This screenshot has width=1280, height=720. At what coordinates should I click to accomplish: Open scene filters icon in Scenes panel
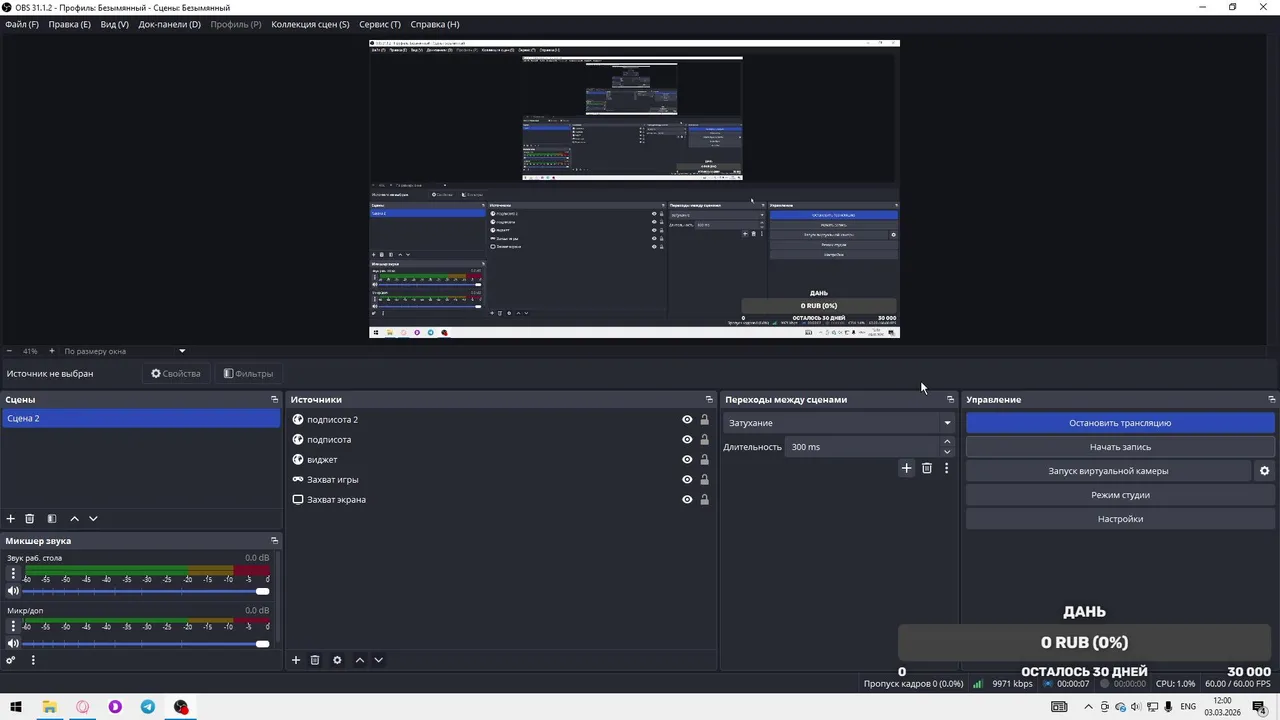[x=52, y=519]
